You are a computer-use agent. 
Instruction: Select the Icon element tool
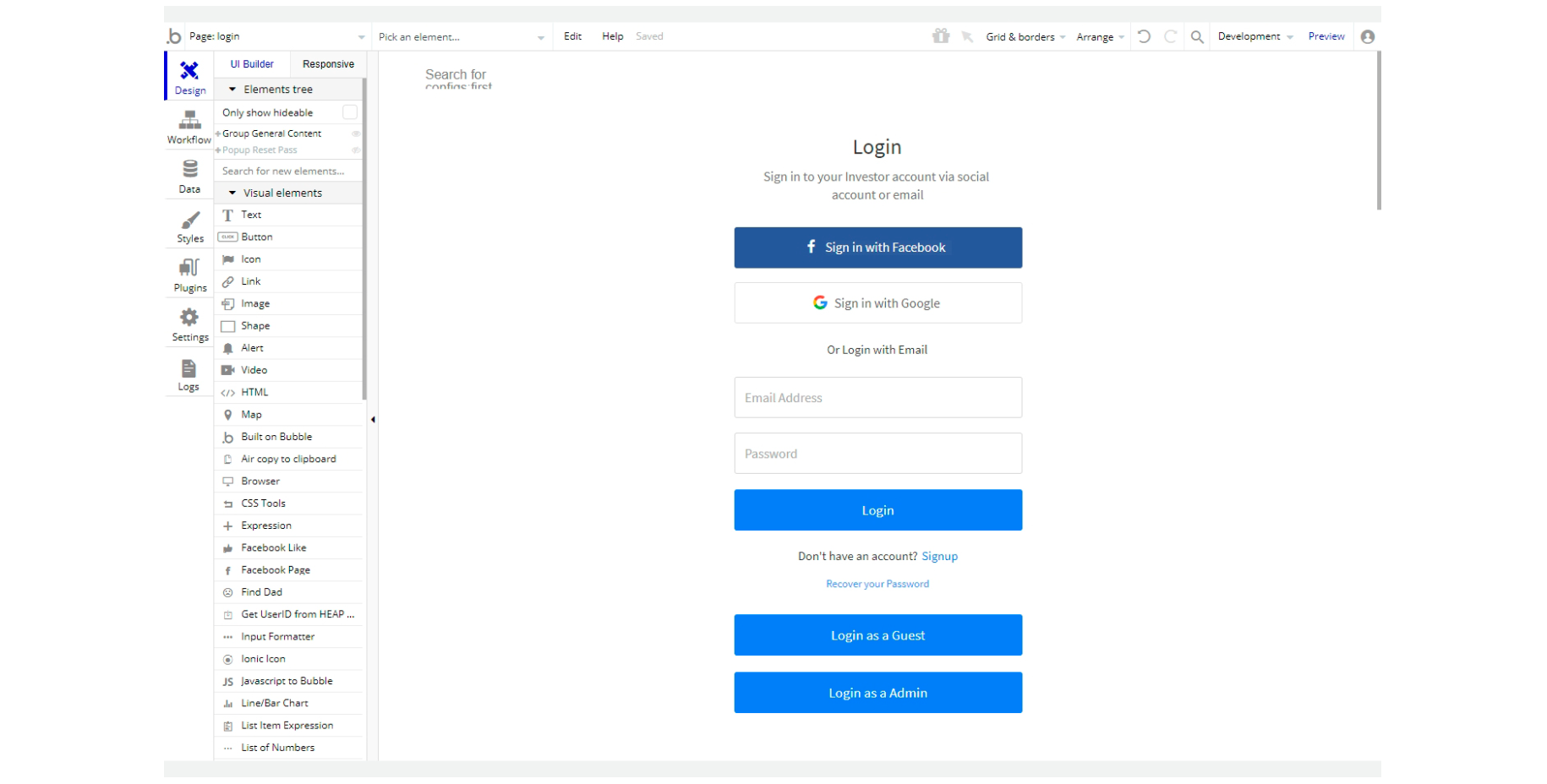click(x=289, y=259)
